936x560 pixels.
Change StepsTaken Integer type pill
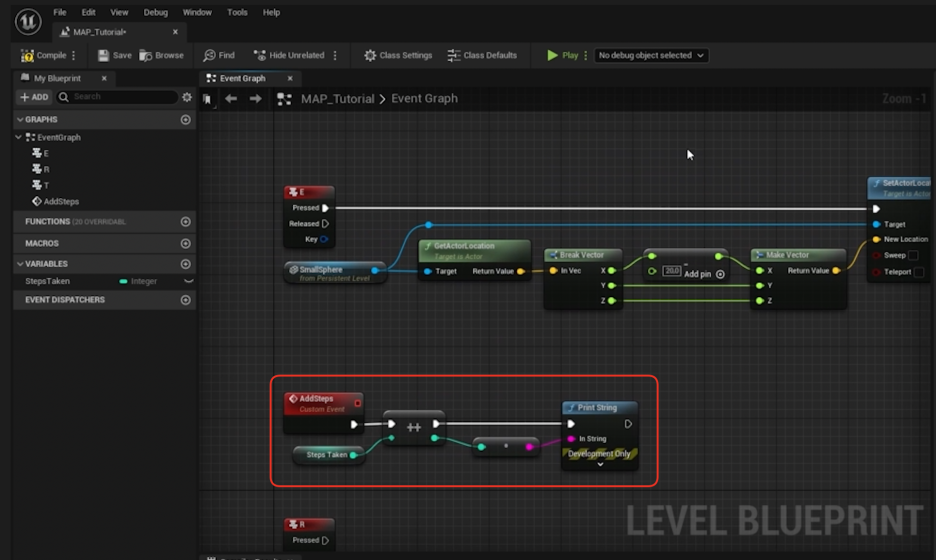138,281
